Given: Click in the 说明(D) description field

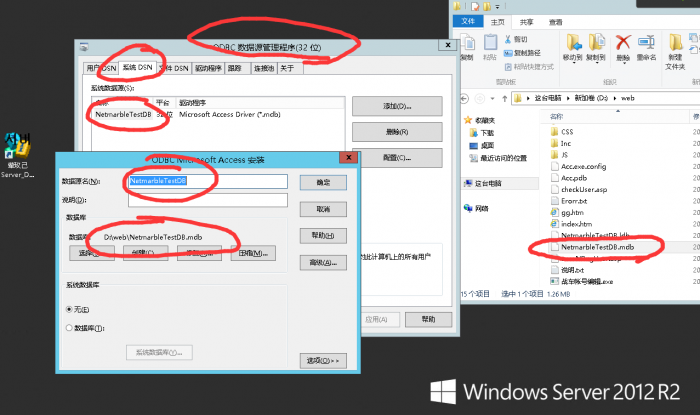Looking at the screenshot, I should pos(208,201).
